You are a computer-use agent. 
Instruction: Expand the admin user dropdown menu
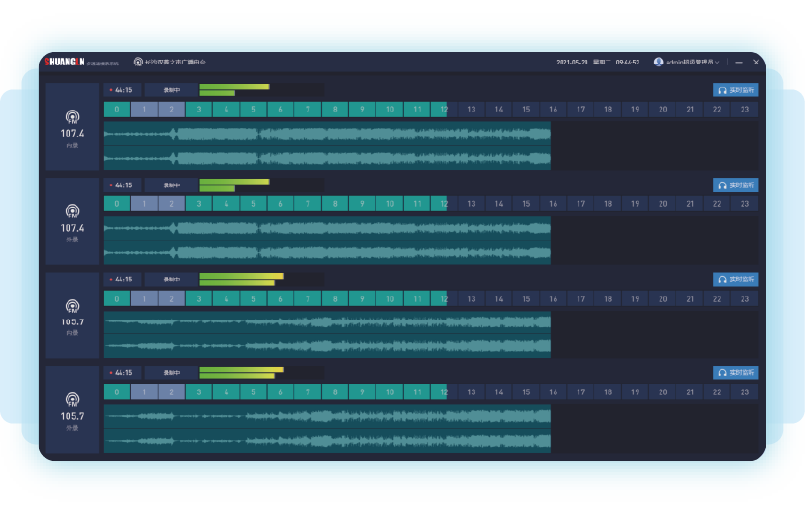718,62
